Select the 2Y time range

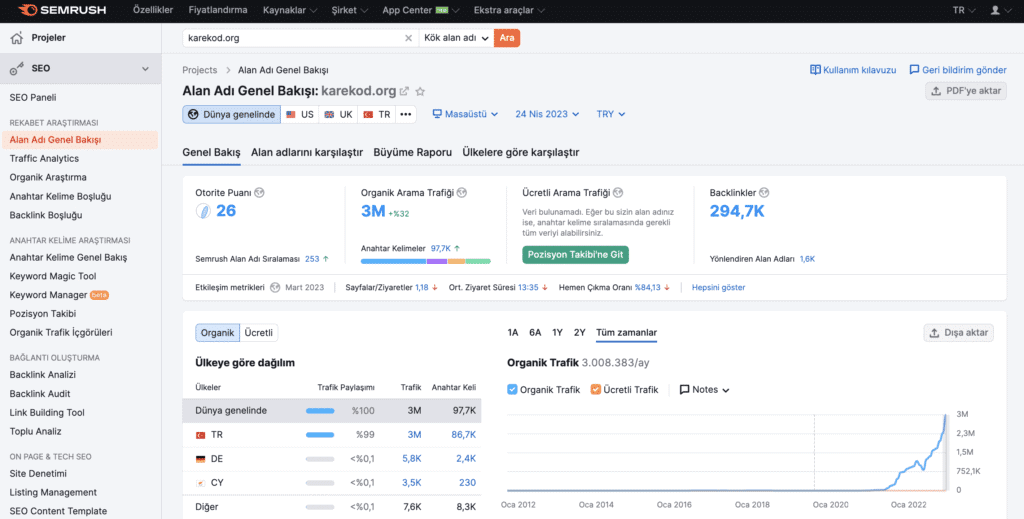click(x=579, y=333)
